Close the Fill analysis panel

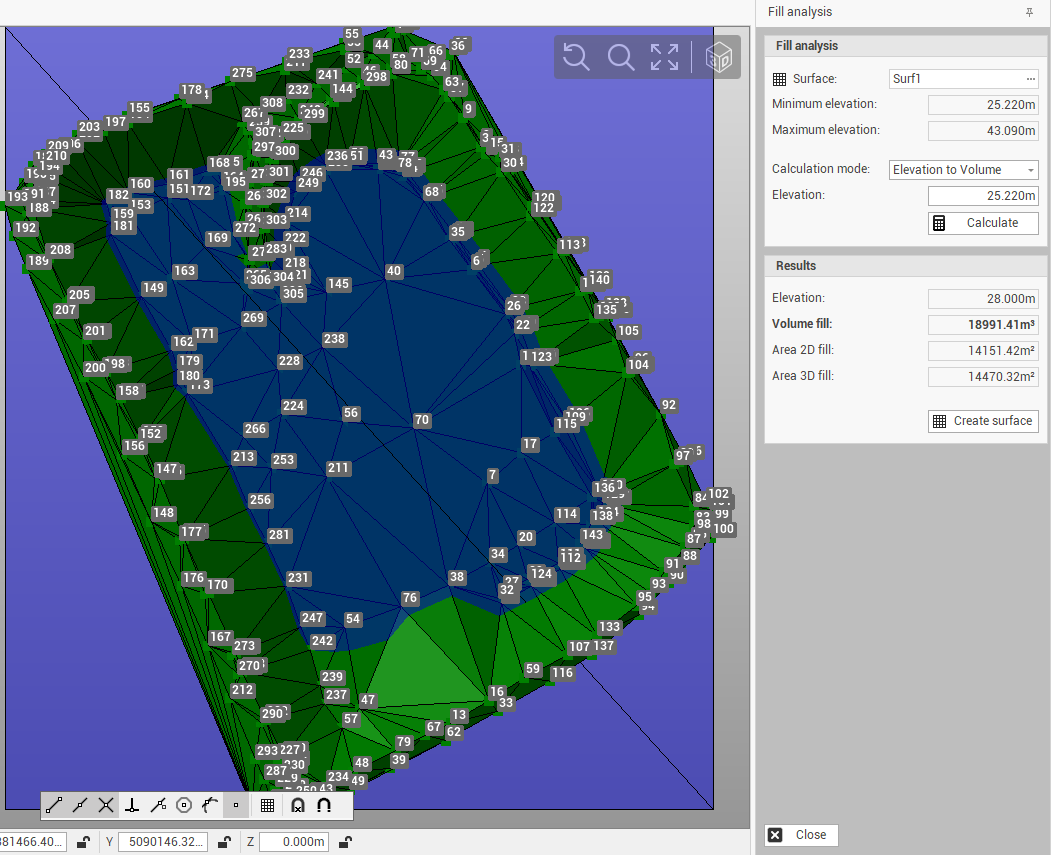(801, 835)
